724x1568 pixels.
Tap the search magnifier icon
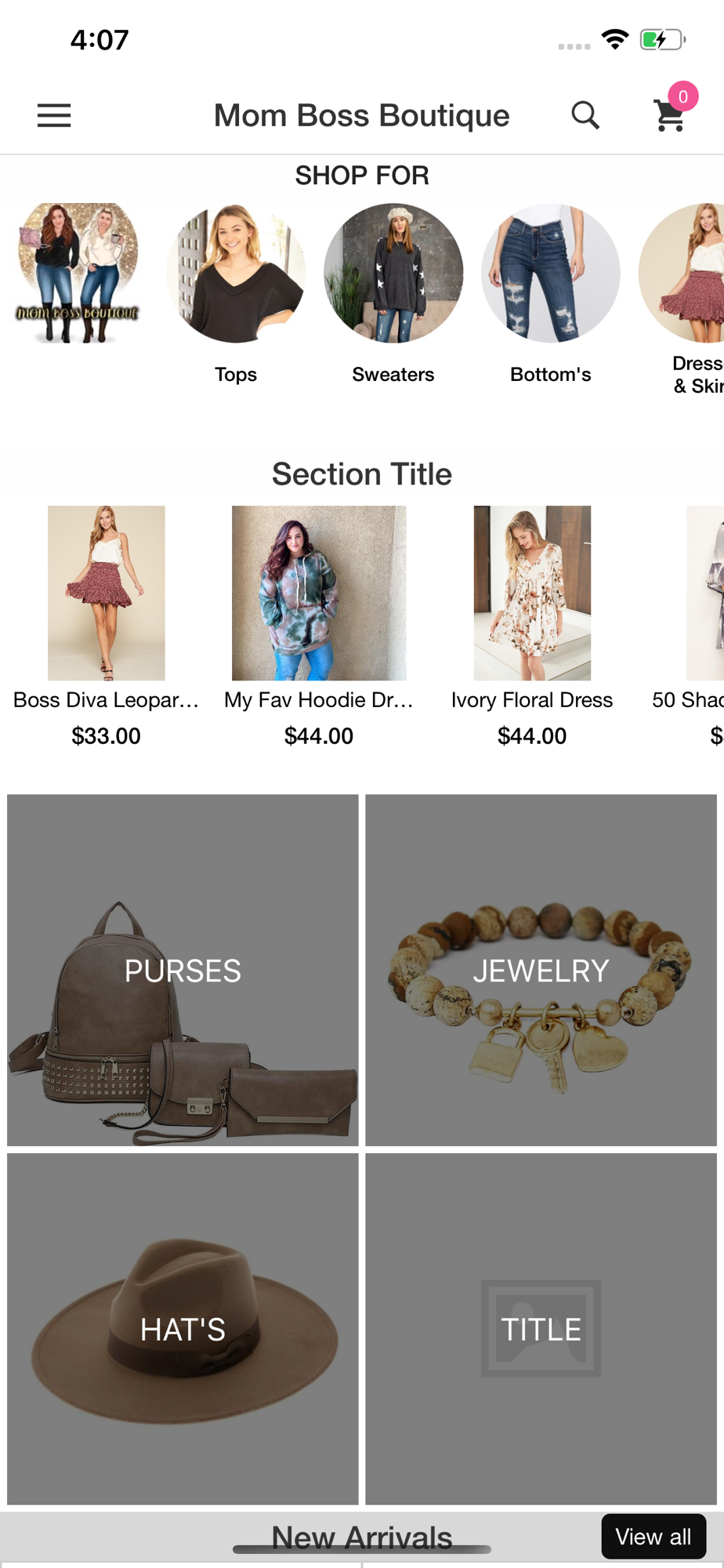(x=585, y=116)
